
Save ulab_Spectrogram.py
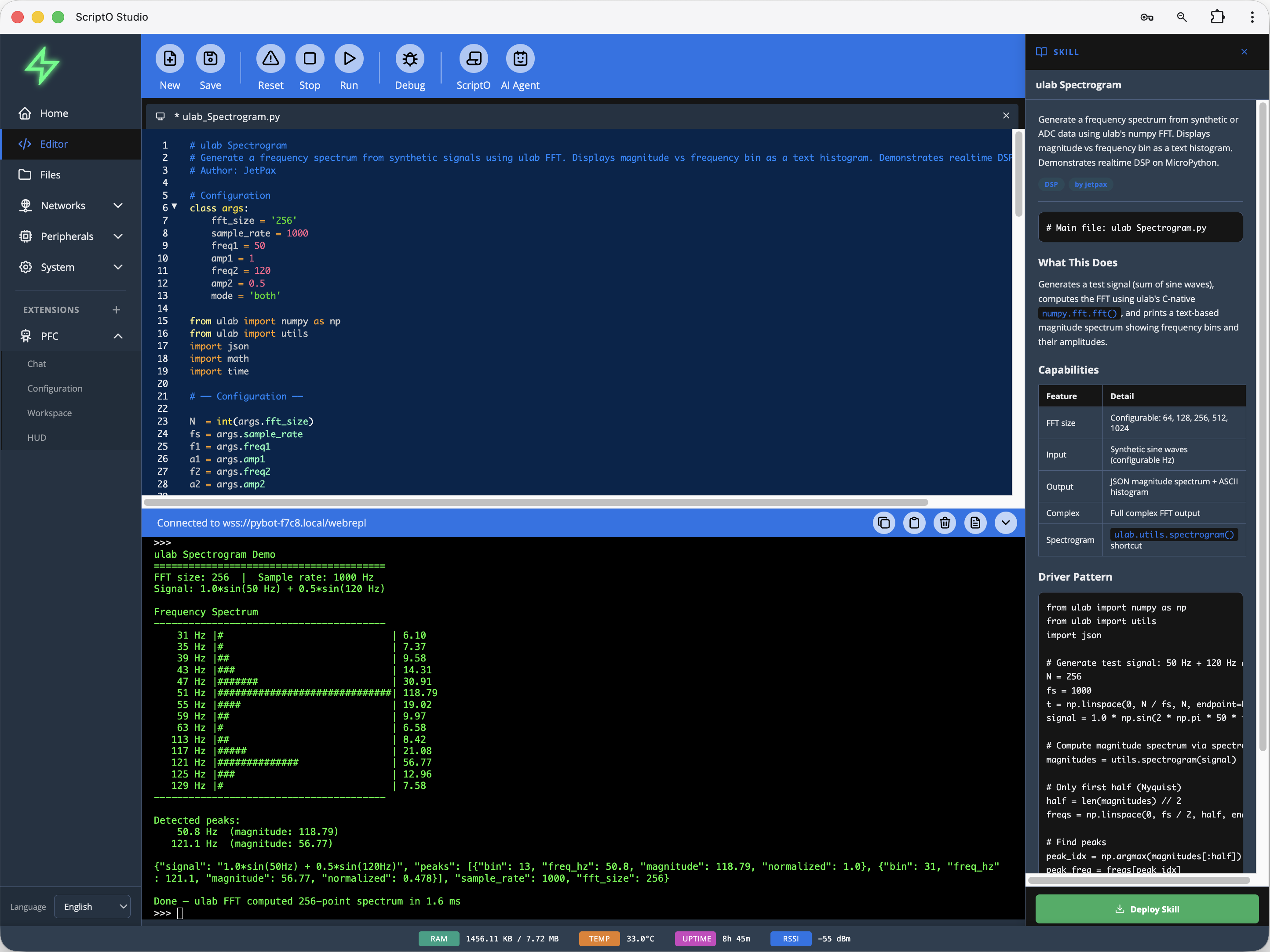(x=210, y=58)
